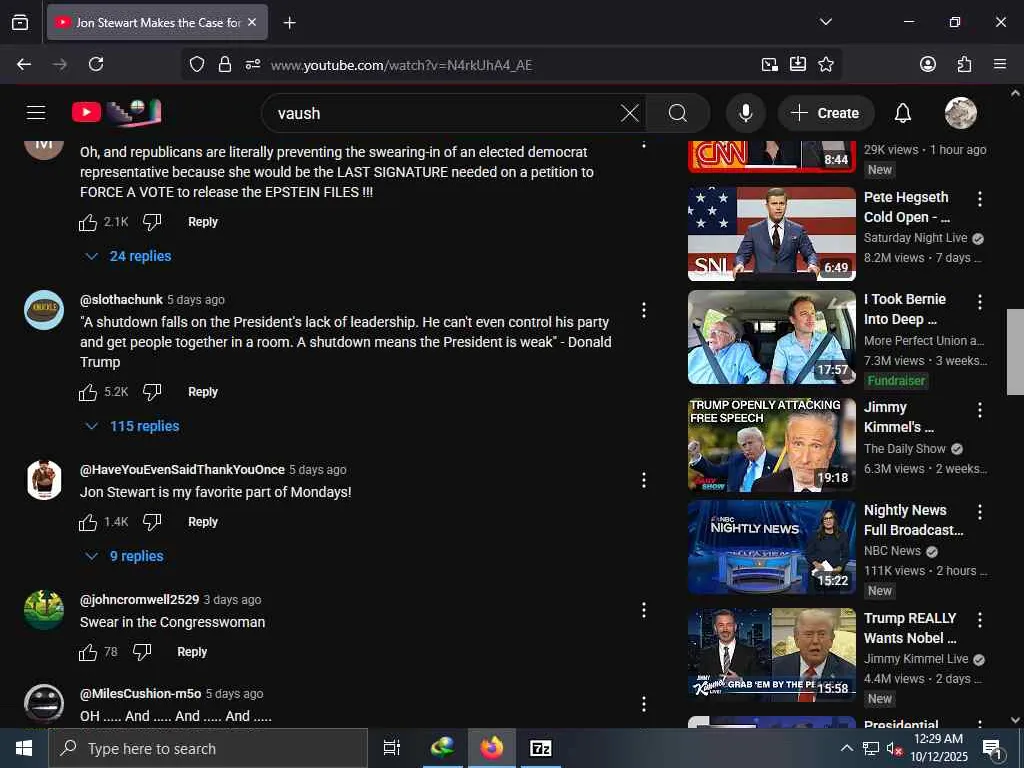Image resolution: width=1024 pixels, height=768 pixels.
Task: Reply to @johncromwell2529's comment
Action: click(x=192, y=652)
